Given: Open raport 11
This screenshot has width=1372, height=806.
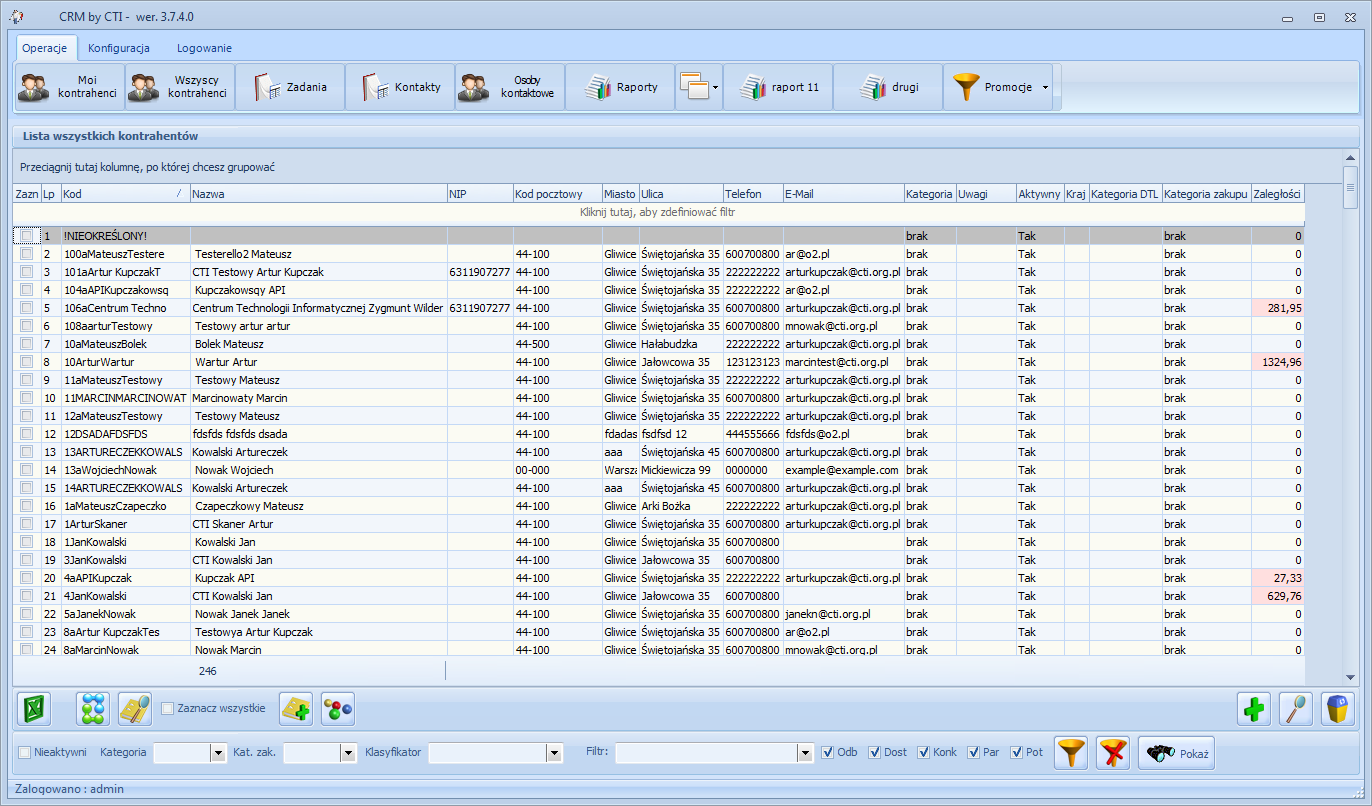Looking at the screenshot, I should [778, 87].
